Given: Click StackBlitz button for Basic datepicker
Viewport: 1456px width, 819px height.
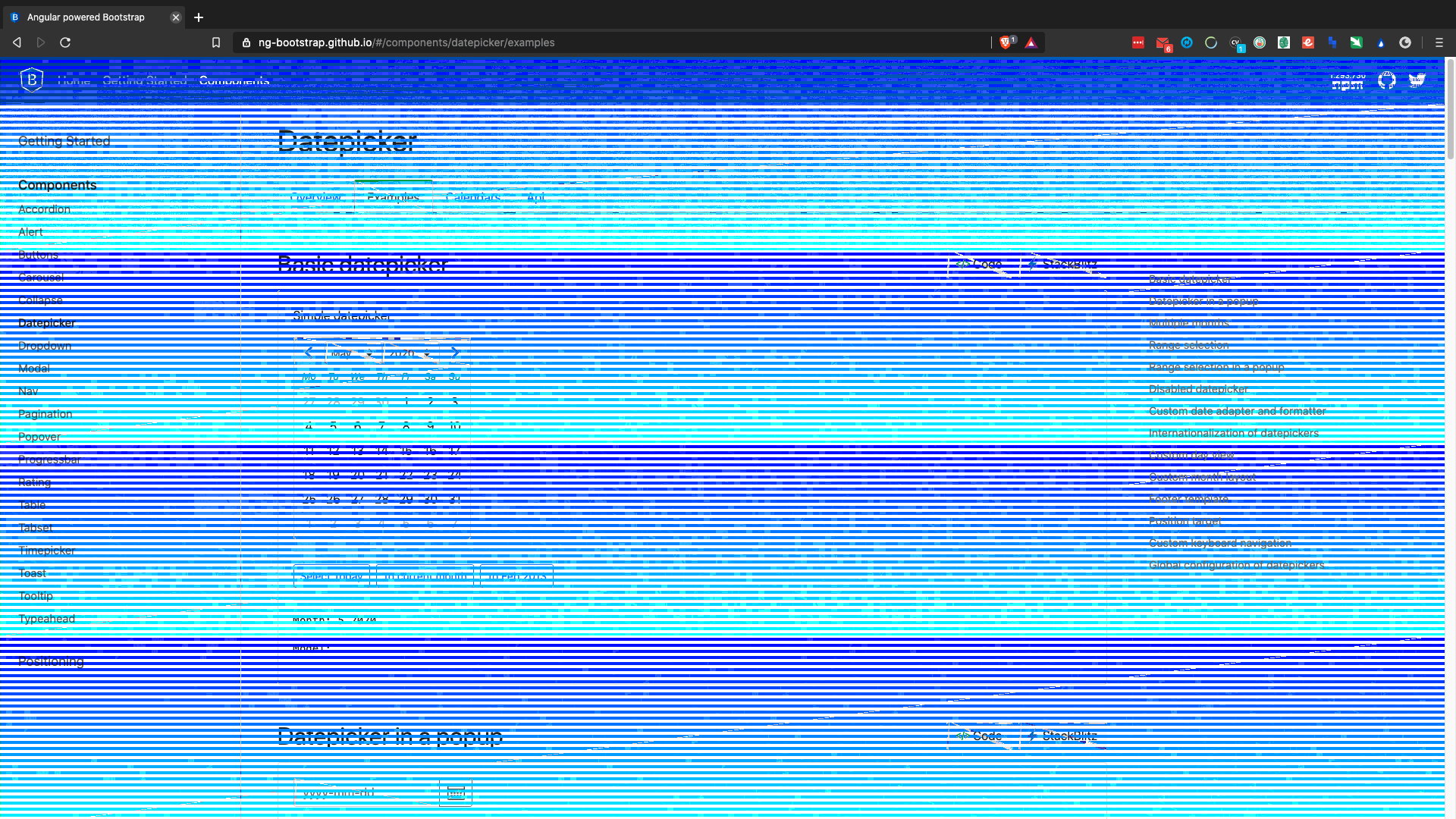Looking at the screenshot, I should [x=1062, y=265].
